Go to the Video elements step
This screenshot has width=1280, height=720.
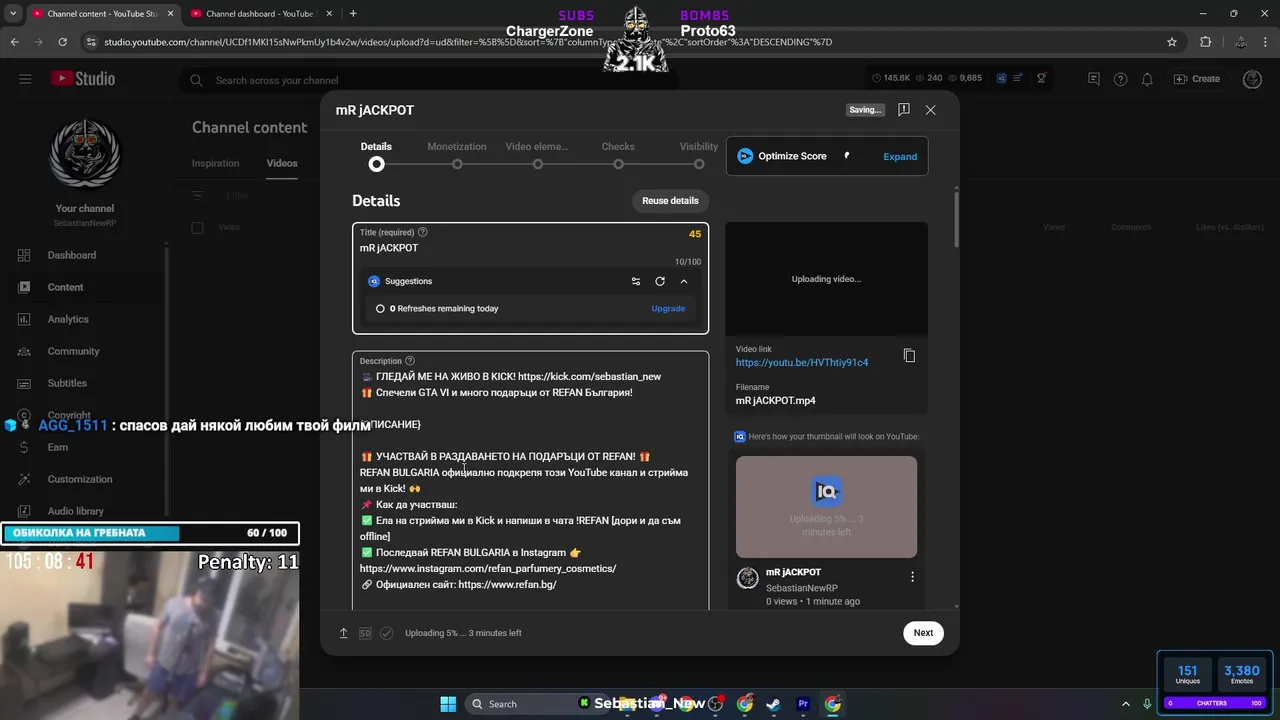(537, 156)
